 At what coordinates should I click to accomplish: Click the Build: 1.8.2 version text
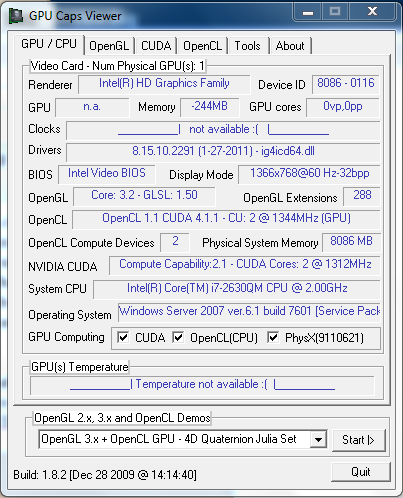[x=105, y=475]
